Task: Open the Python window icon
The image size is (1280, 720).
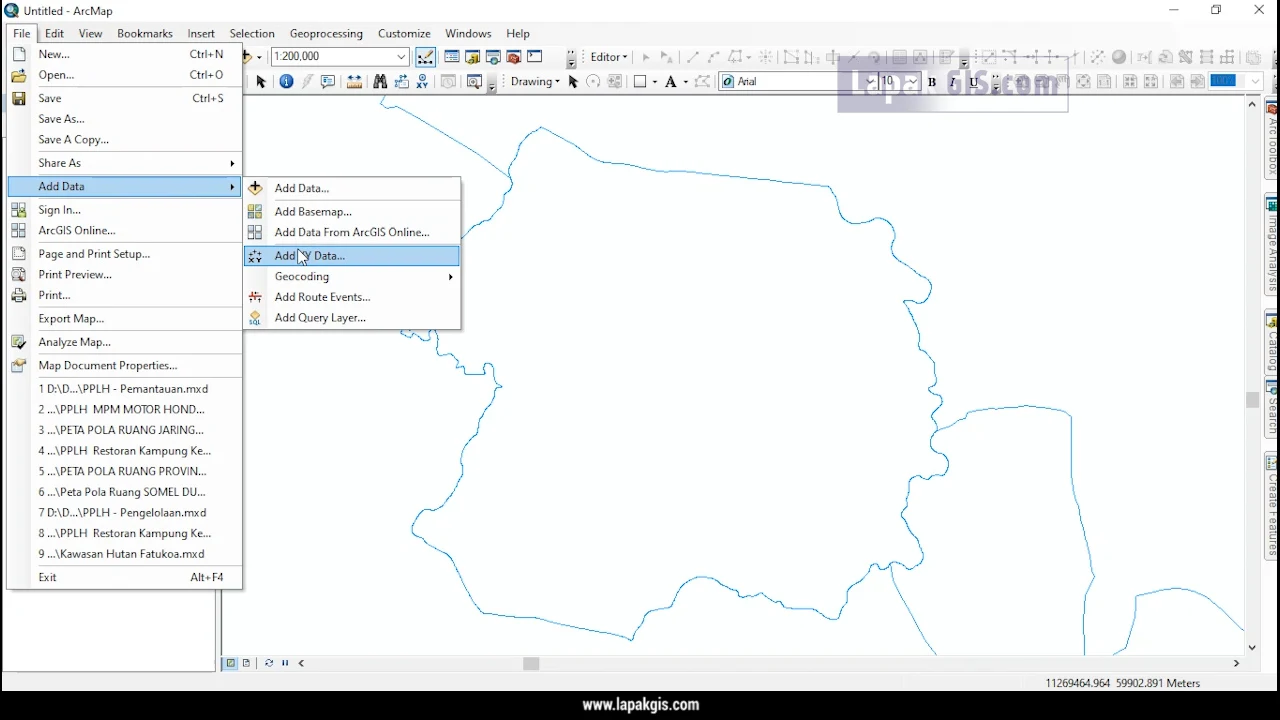Action: tap(535, 57)
